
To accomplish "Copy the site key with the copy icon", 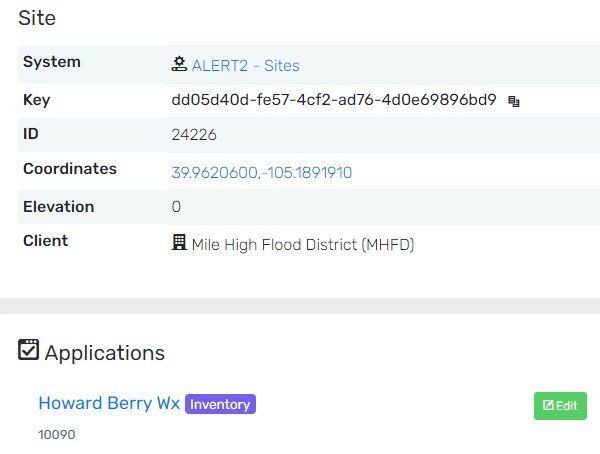I will 514,101.
